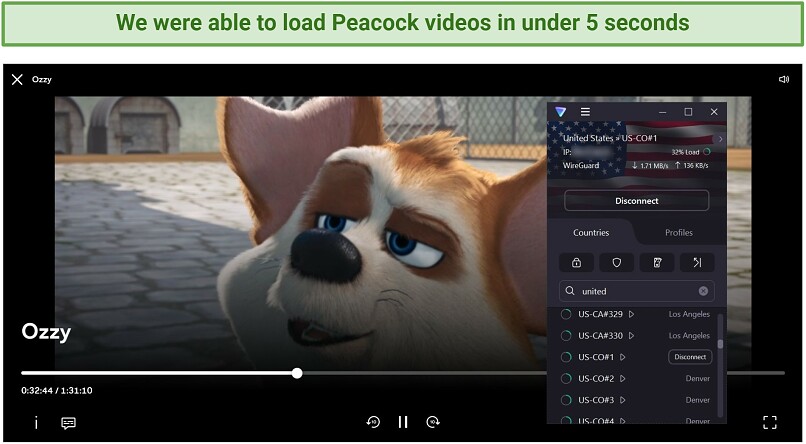Open the VPN hamburger menu

tap(585, 112)
